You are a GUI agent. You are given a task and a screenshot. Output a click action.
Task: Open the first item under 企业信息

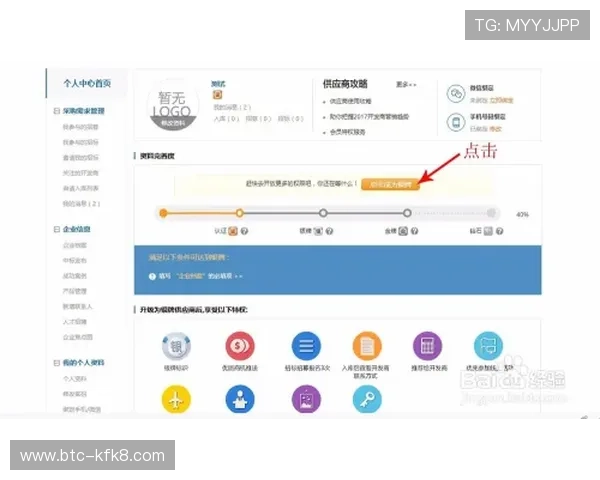point(75,245)
